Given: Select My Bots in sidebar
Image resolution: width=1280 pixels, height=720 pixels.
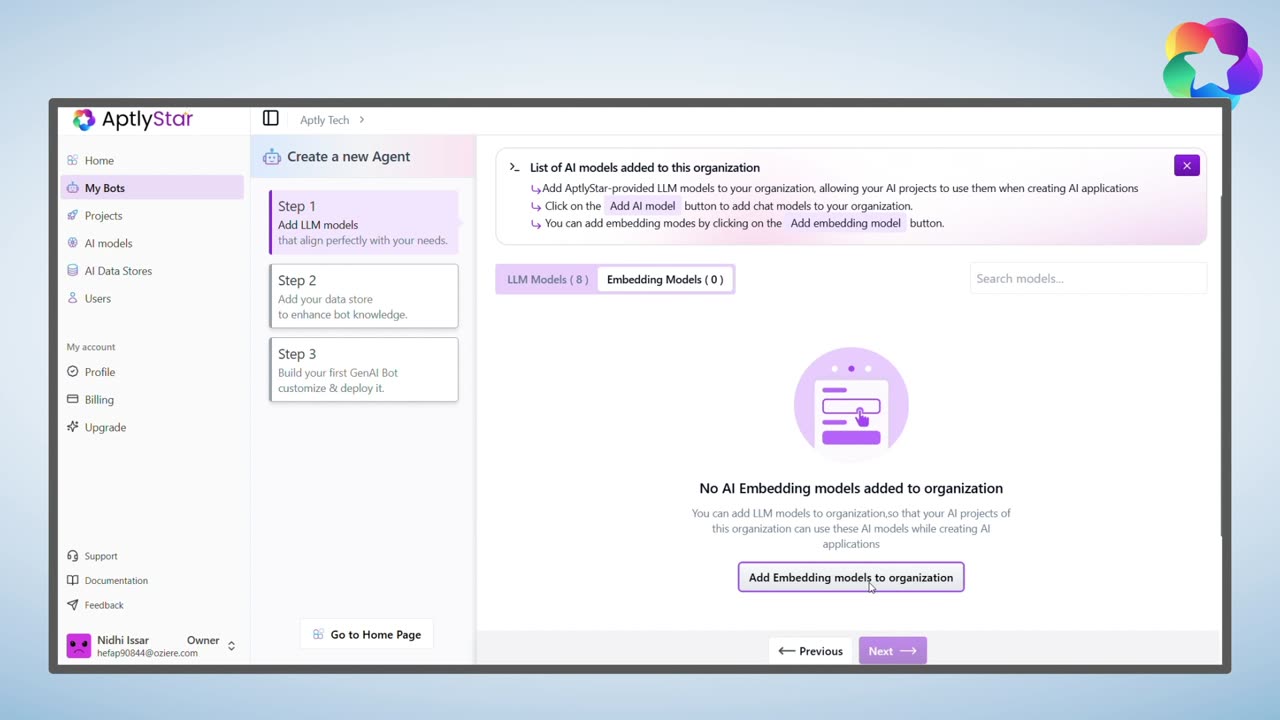Looking at the screenshot, I should click(x=151, y=188).
